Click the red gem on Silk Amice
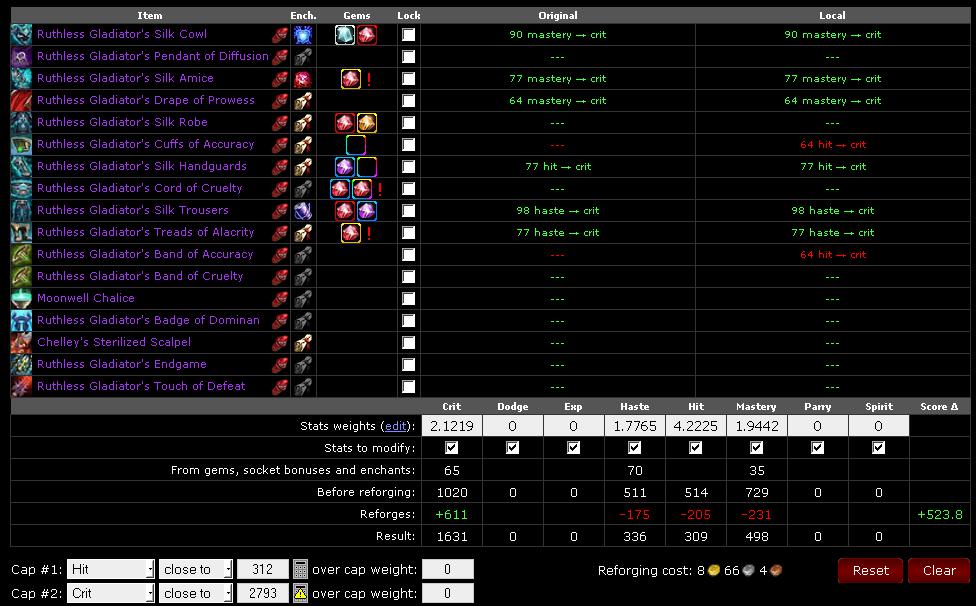 pyautogui.click(x=350, y=78)
